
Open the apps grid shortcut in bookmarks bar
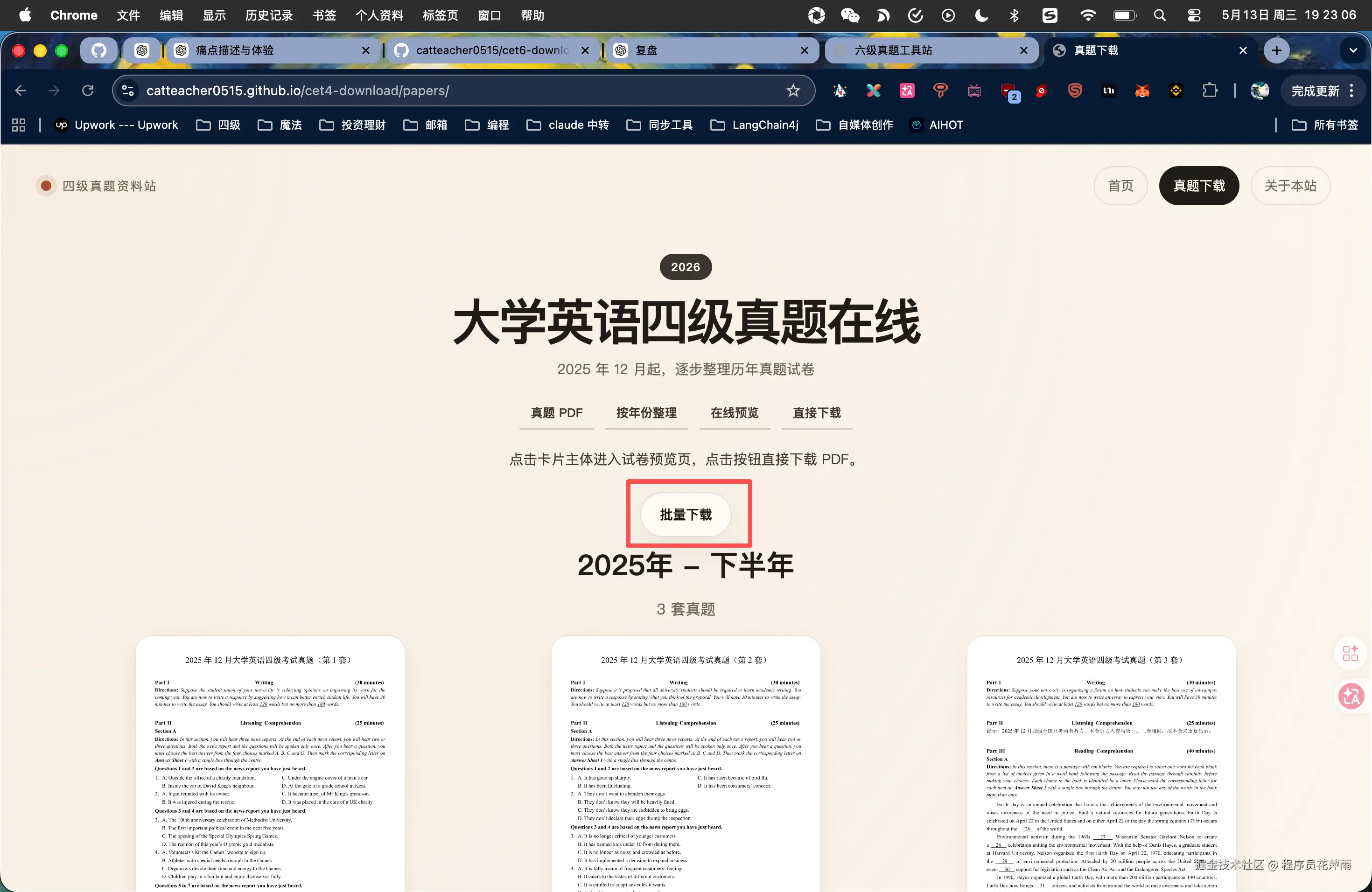point(19,125)
